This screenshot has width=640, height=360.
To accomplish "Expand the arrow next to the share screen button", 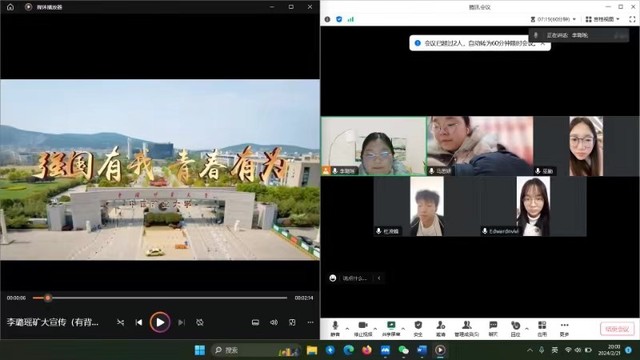I will (x=403, y=329).
